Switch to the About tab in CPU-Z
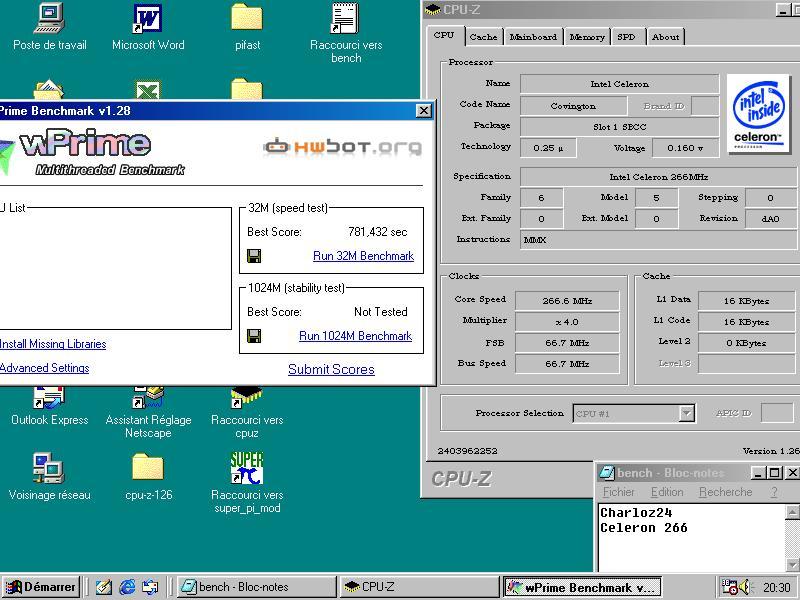This screenshot has width=800, height=600. [x=665, y=37]
